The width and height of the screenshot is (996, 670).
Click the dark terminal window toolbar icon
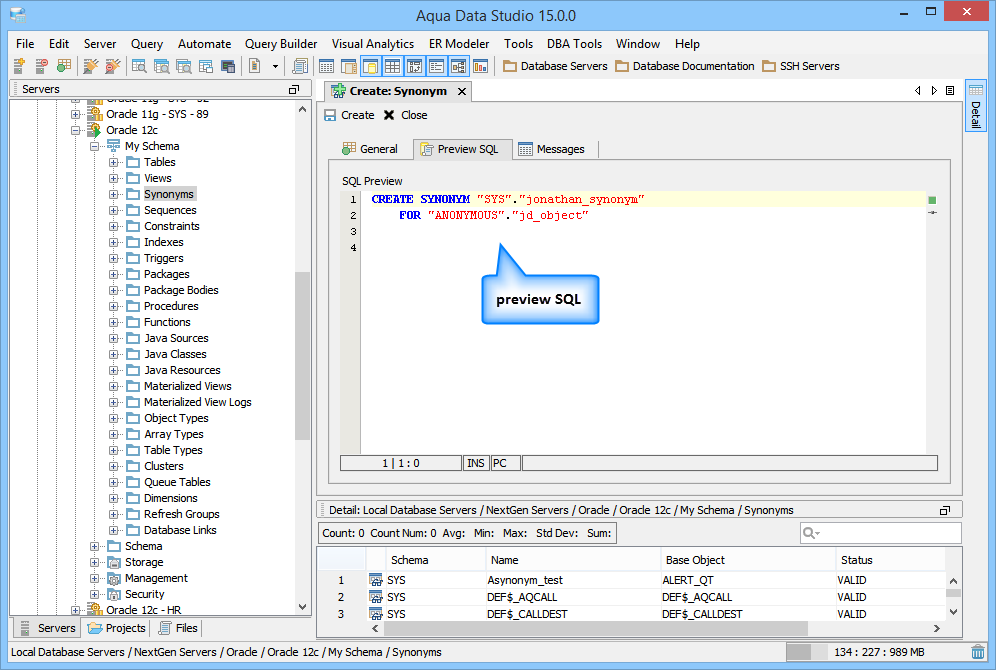(x=228, y=65)
